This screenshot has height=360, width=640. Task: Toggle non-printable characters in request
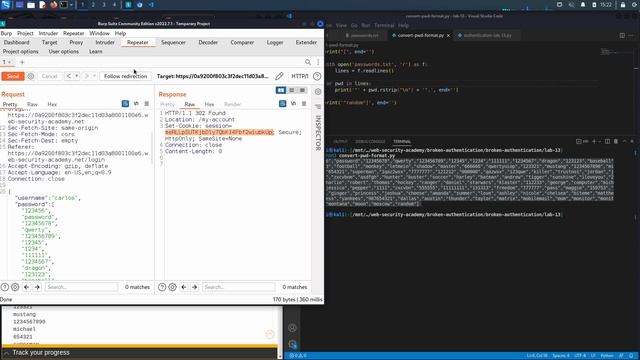pyautogui.click(x=136, y=104)
